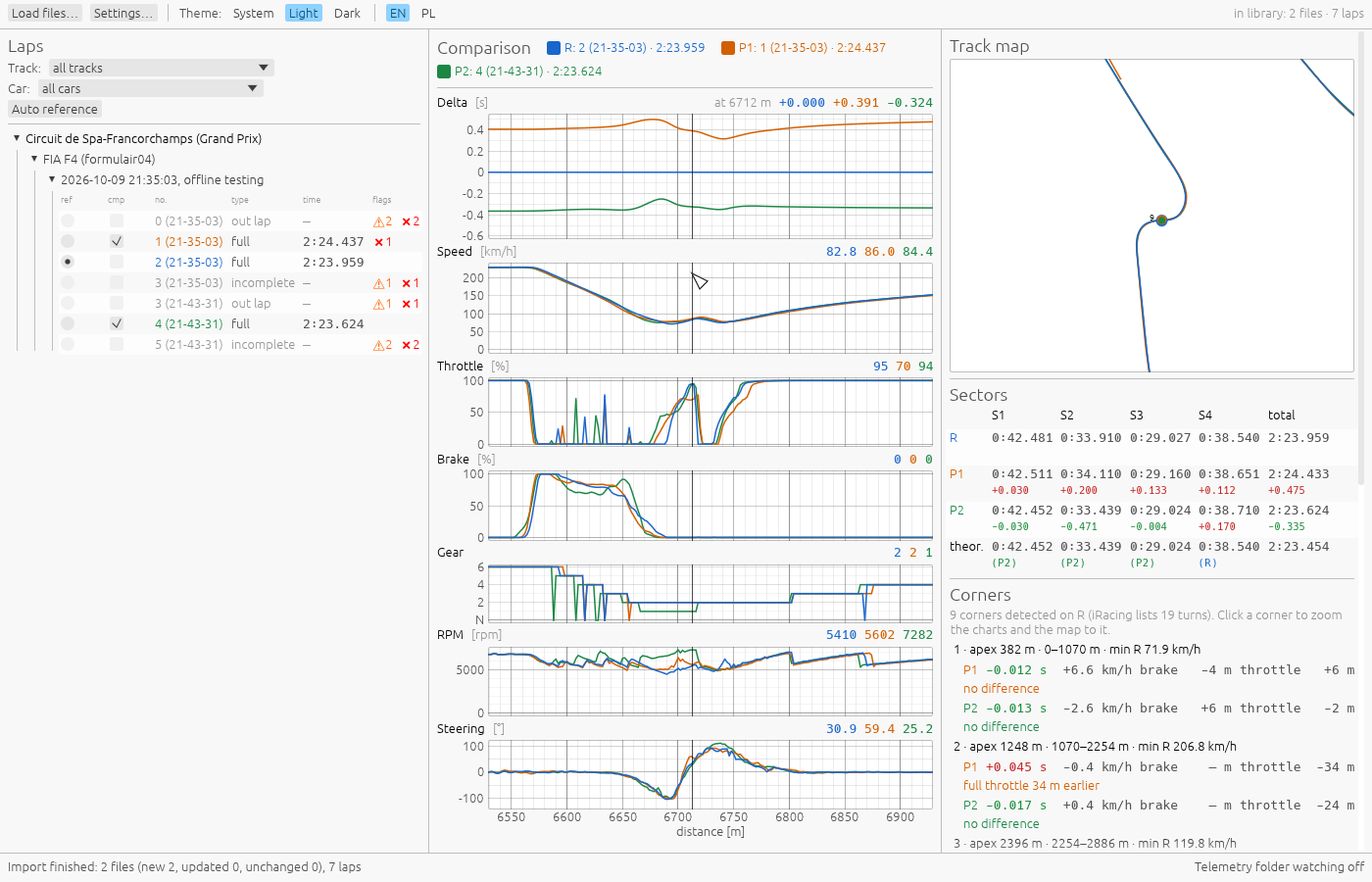Click orange P1 lap color swatch
The image size is (1372, 882).
pyautogui.click(x=728, y=47)
